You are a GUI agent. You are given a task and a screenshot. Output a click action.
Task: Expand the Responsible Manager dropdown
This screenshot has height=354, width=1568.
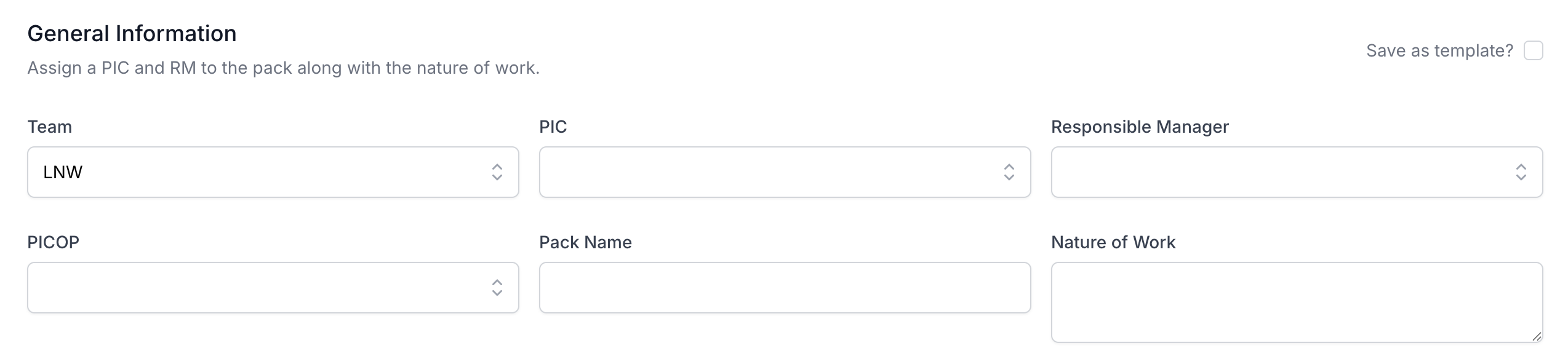(x=1280, y=172)
